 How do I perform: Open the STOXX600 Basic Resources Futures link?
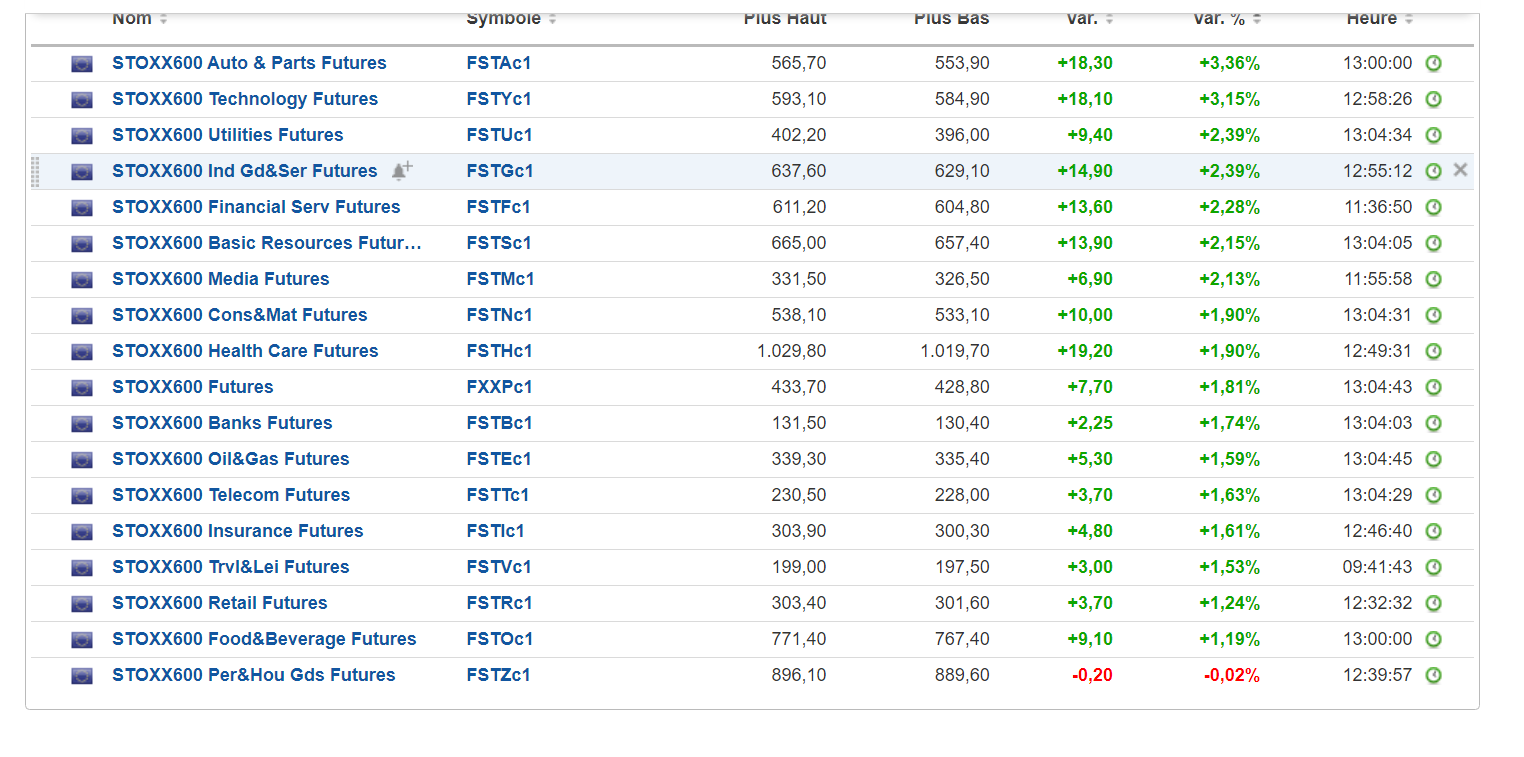[267, 243]
